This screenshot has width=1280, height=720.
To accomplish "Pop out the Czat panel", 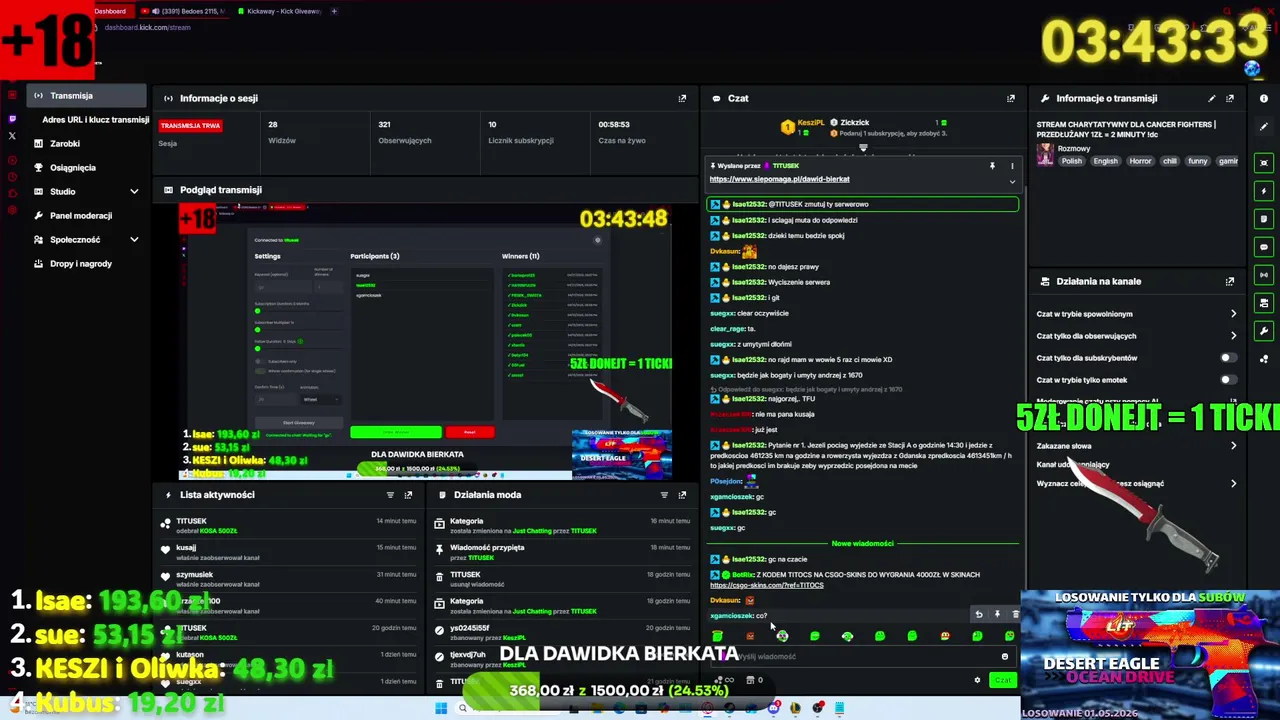I will click(1011, 99).
